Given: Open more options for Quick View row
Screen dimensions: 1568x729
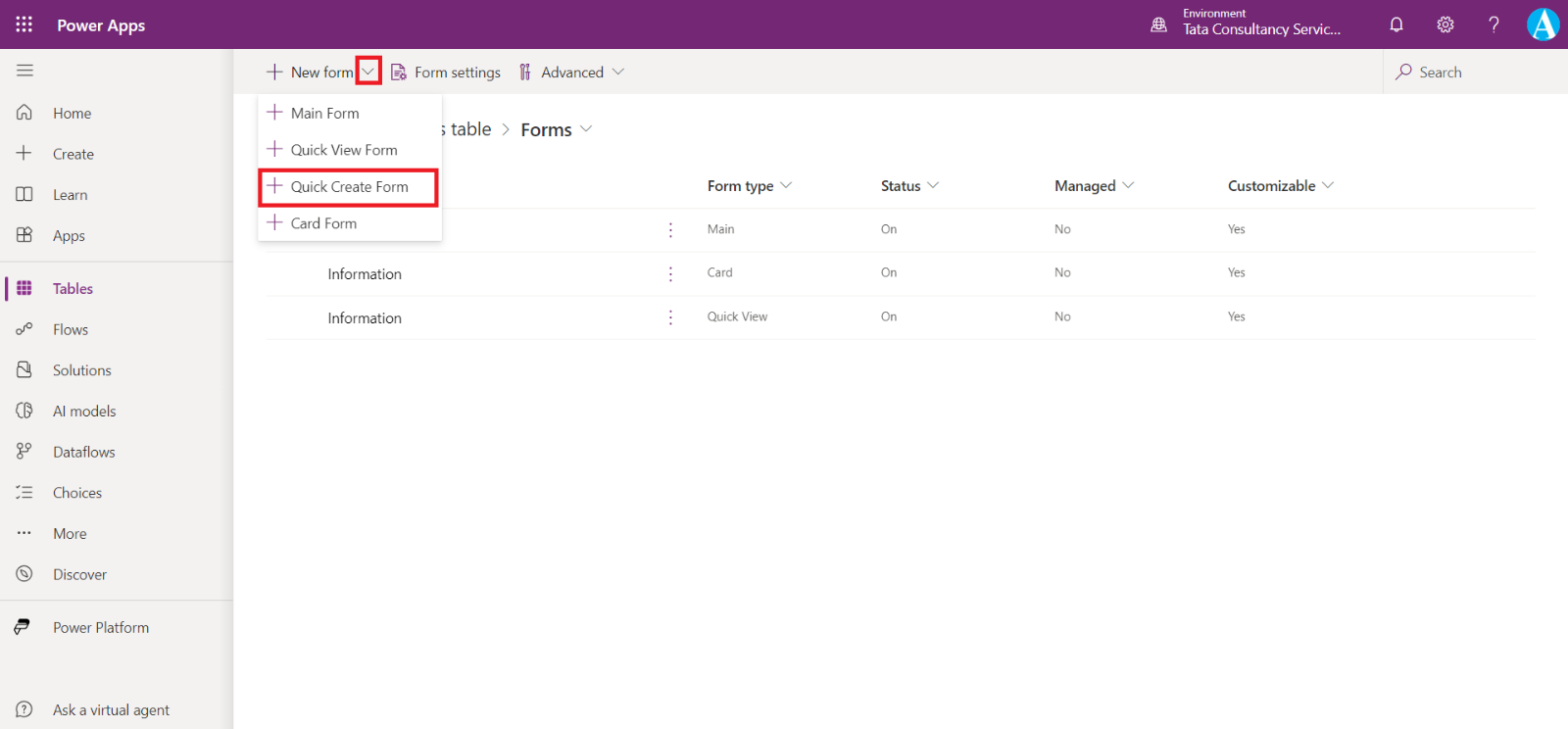Looking at the screenshot, I should pos(670,317).
